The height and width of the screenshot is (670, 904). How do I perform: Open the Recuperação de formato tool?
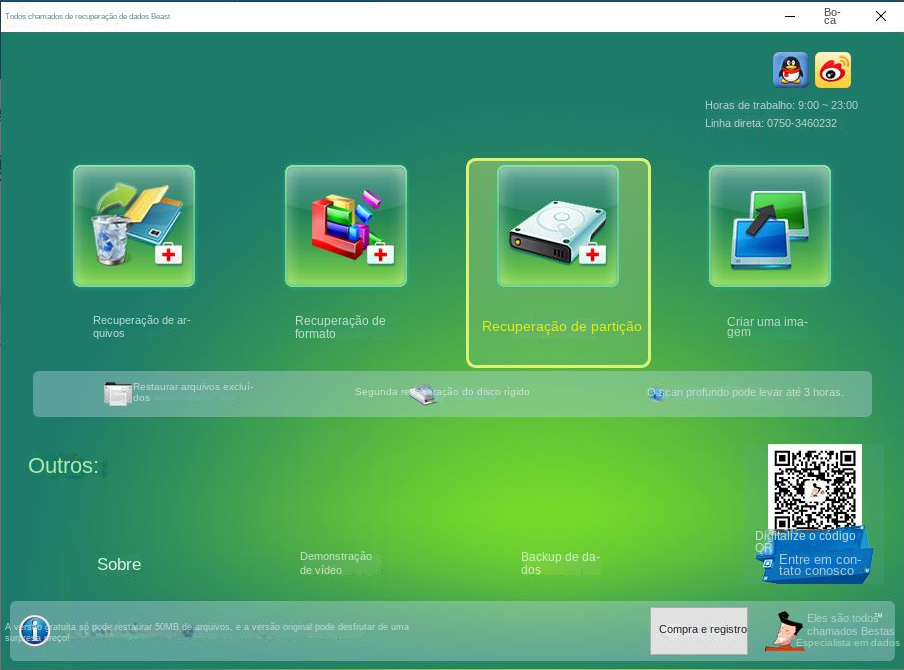tap(346, 225)
